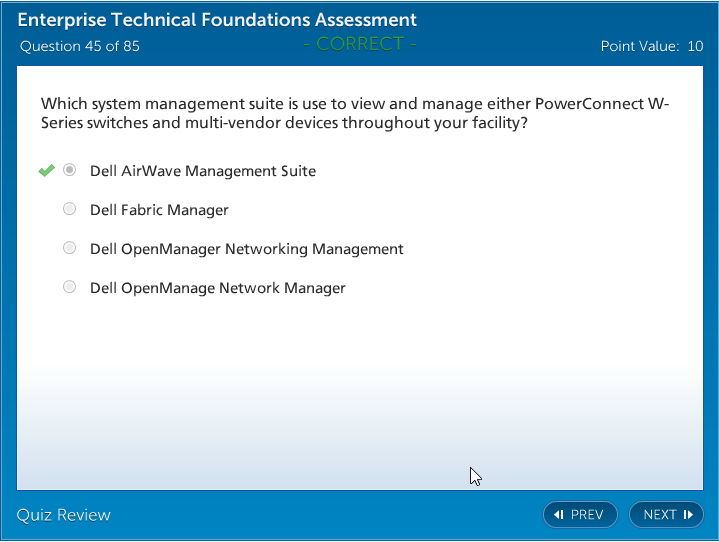Click the Quiz Review label
Screen dimensions: 719x542
[x=64, y=515]
